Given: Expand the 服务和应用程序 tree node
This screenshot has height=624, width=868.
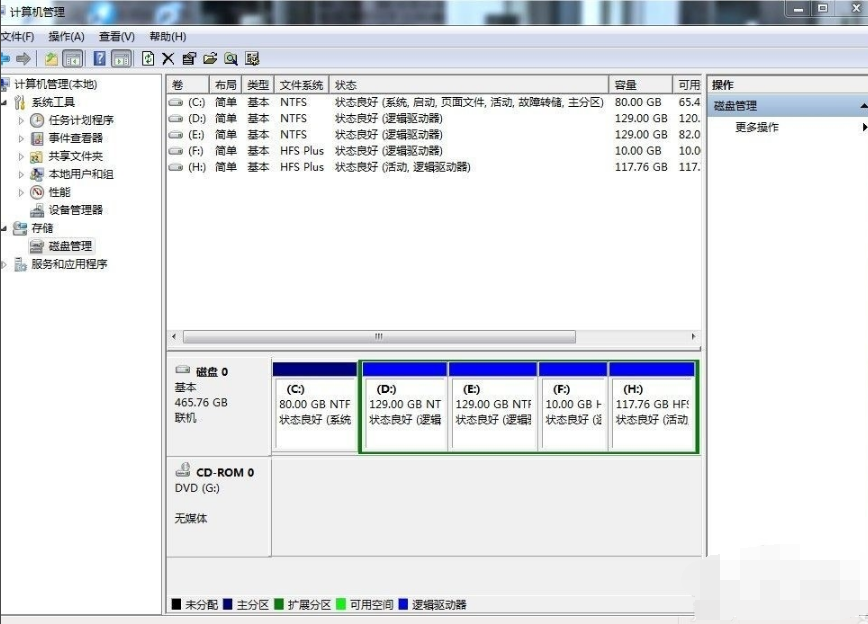Looking at the screenshot, I should pyautogui.click(x=5, y=264).
